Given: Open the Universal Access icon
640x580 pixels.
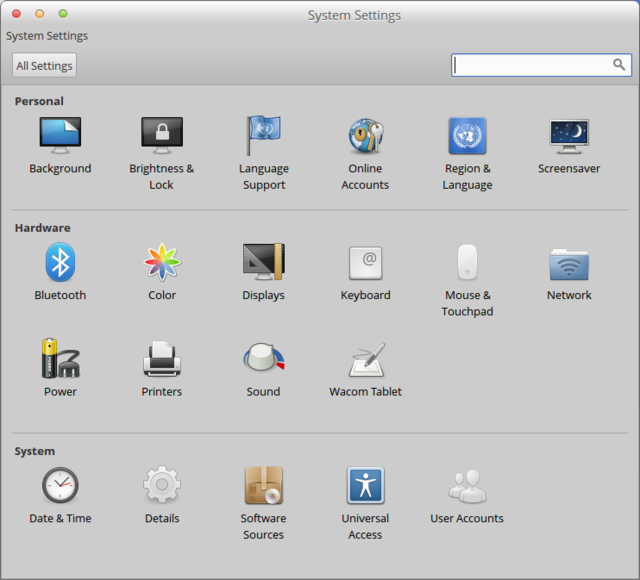Looking at the screenshot, I should click(366, 485).
